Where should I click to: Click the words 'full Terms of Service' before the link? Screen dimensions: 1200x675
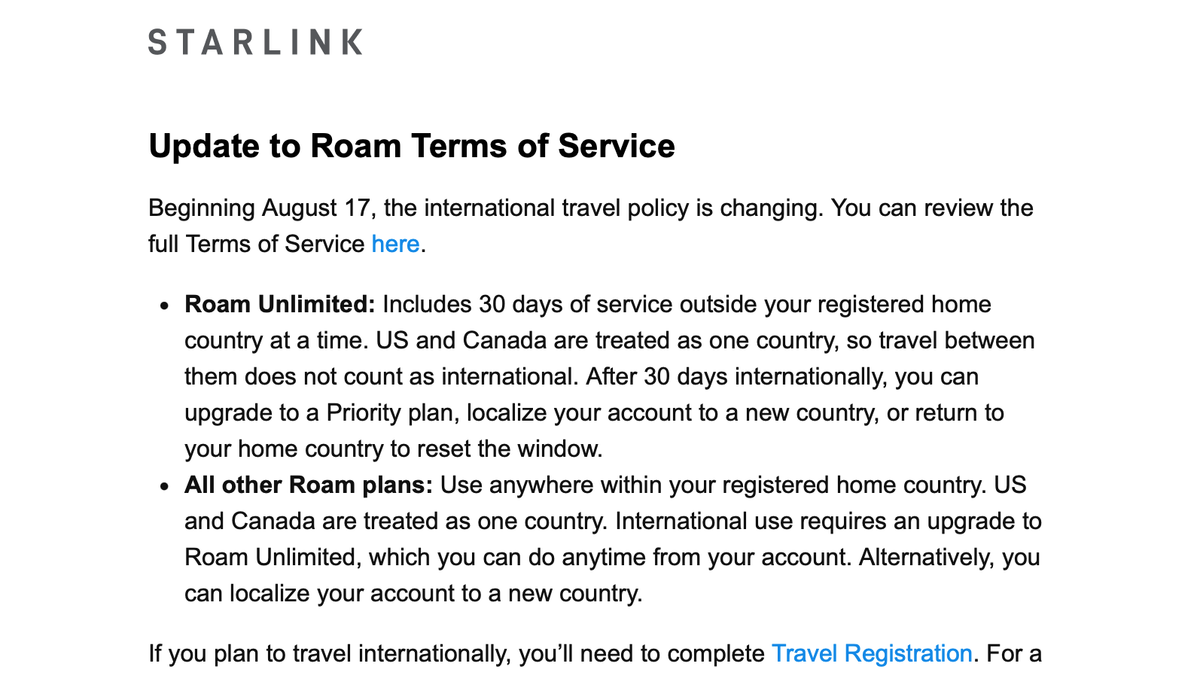(x=256, y=244)
